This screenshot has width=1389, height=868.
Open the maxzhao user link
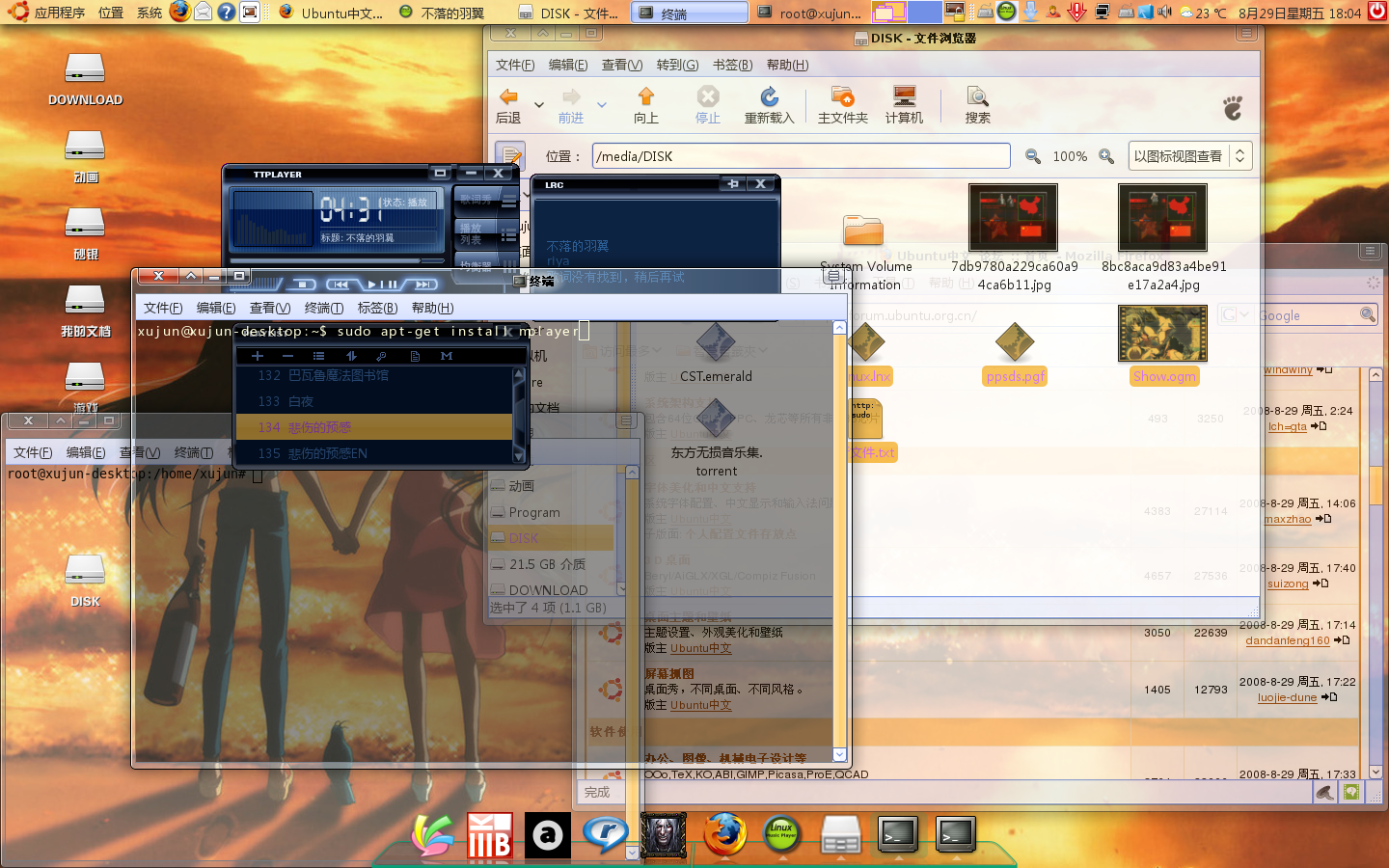coord(1288,519)
